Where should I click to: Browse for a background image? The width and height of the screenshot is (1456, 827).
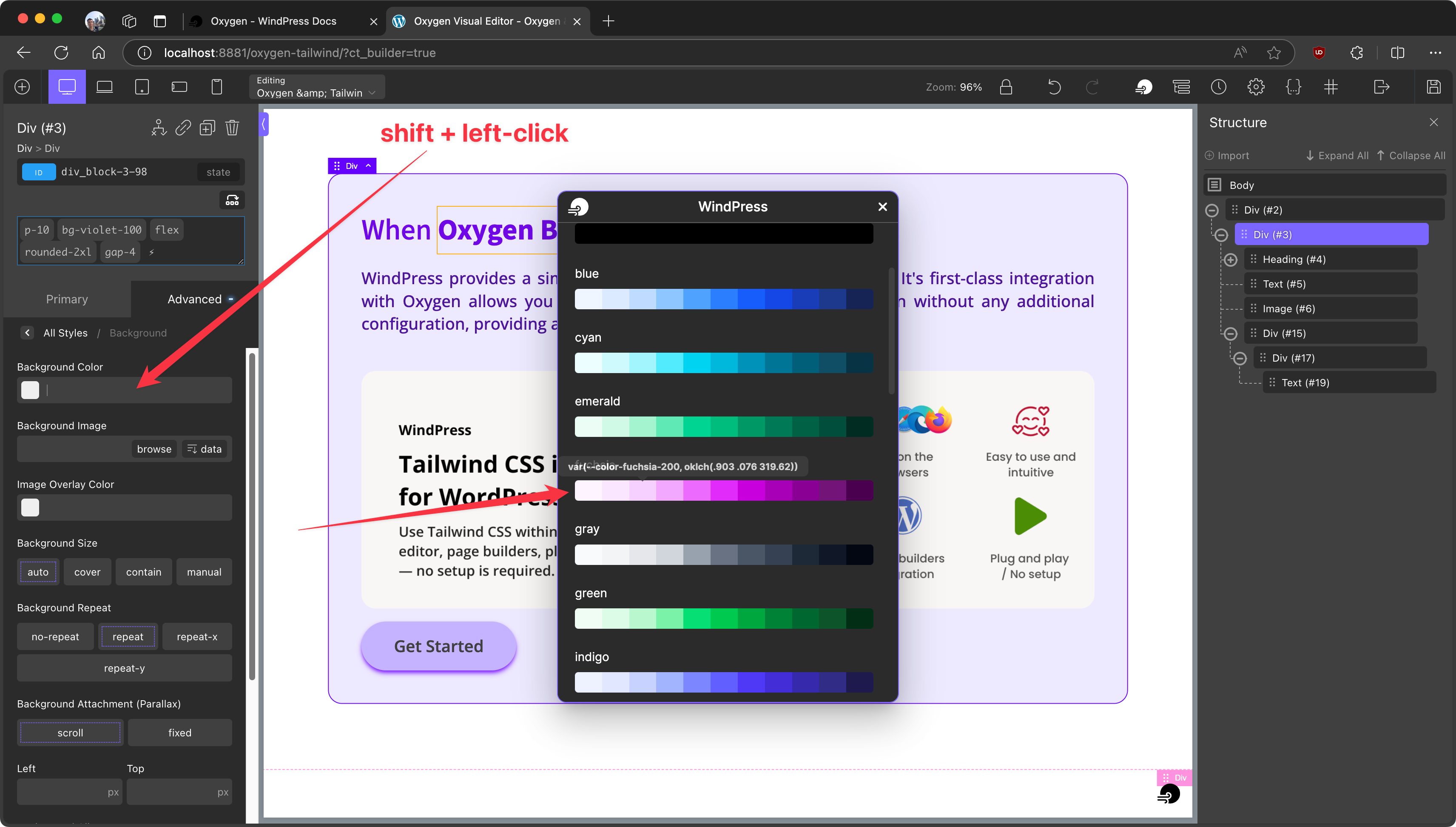[x=153, y=449]
